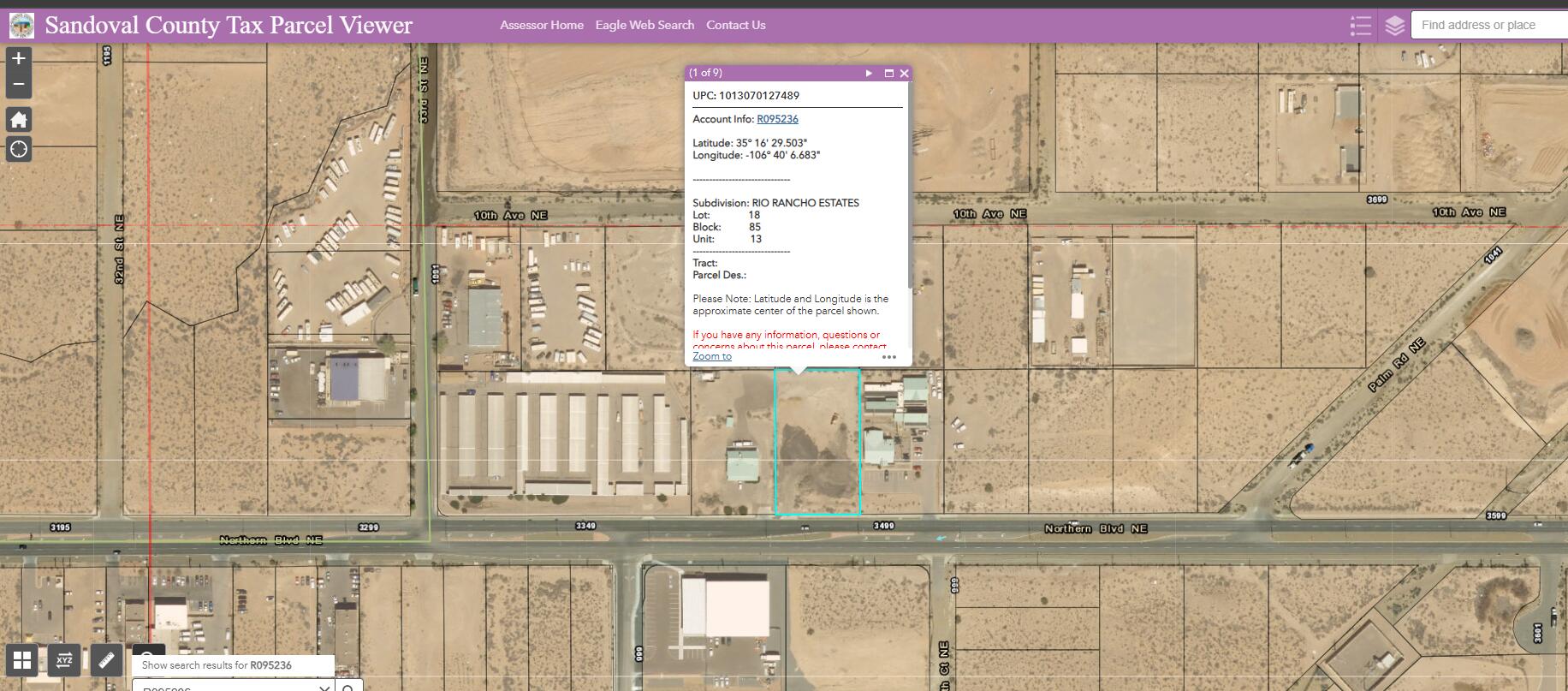Choose the 'Show search results for R095236' suggestion
This screenshot has height=691, width=1568.
coord(233,665)
